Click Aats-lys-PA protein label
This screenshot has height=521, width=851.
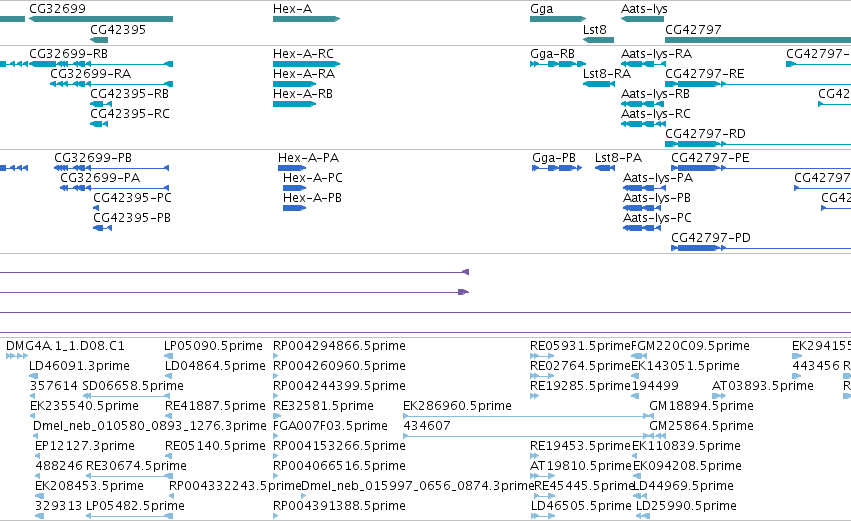tap(658, 178)
